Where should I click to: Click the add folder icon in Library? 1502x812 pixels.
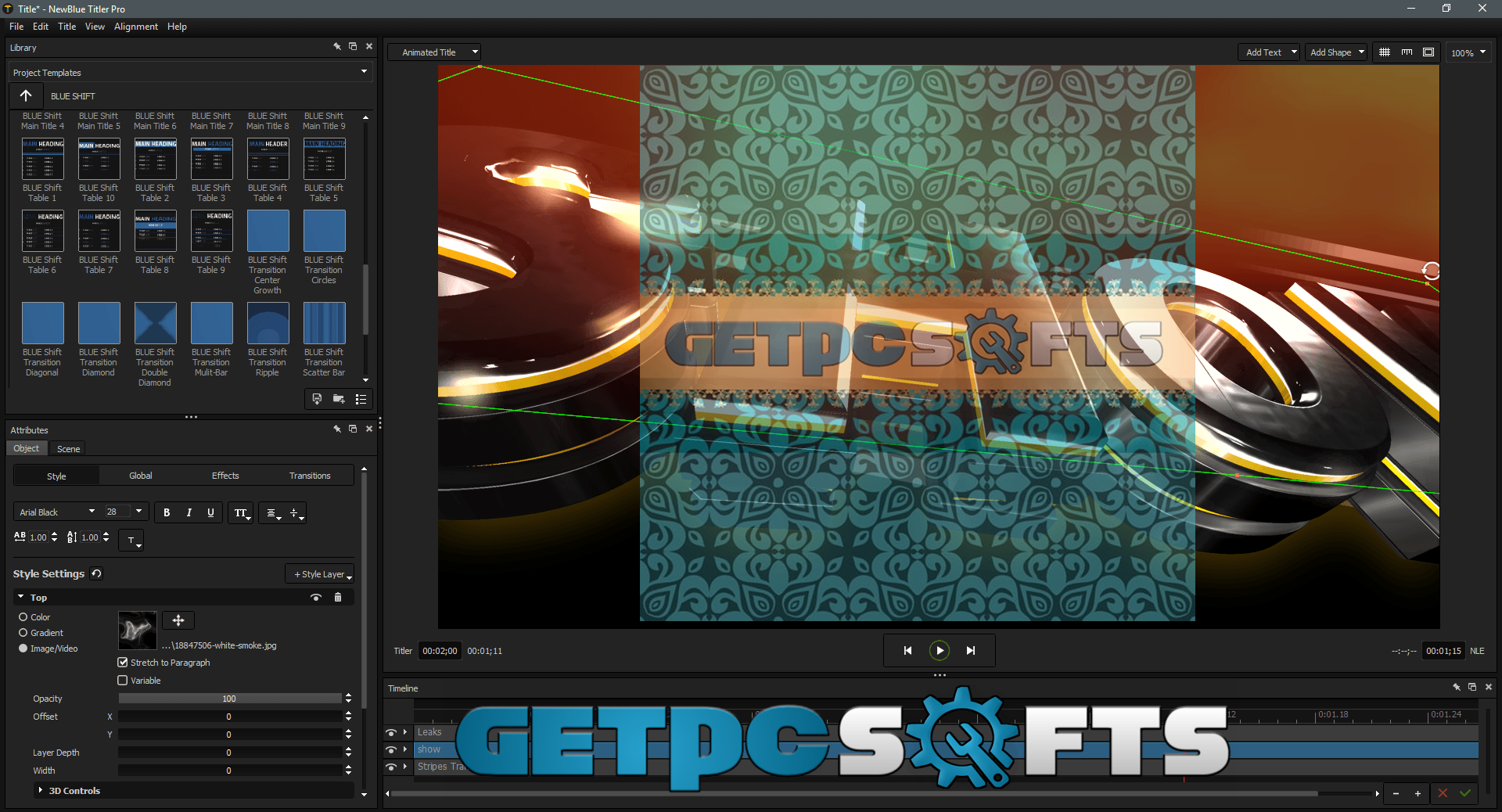pos(339,399)
